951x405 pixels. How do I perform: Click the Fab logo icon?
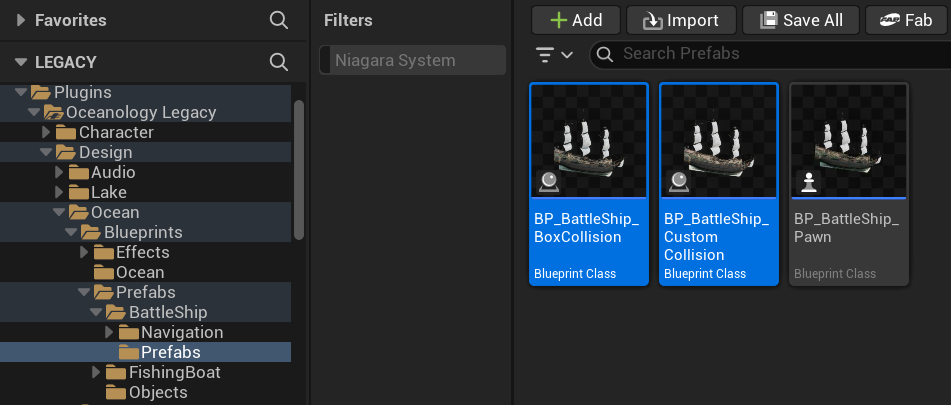click(x=890, y=21)
